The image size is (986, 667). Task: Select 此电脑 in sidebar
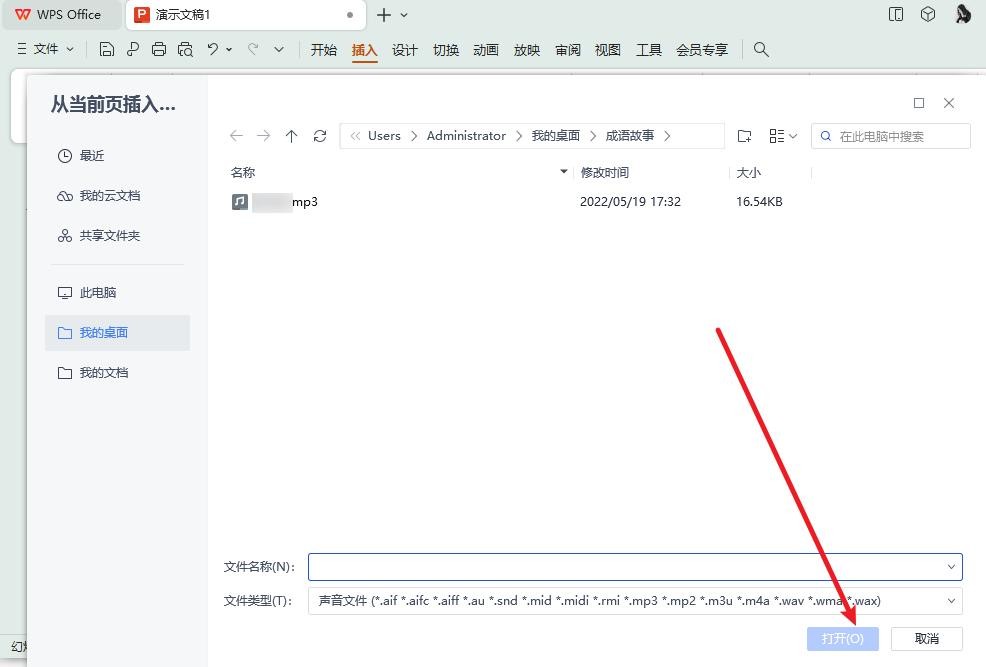pyautogui.click(x=98, y=293)
